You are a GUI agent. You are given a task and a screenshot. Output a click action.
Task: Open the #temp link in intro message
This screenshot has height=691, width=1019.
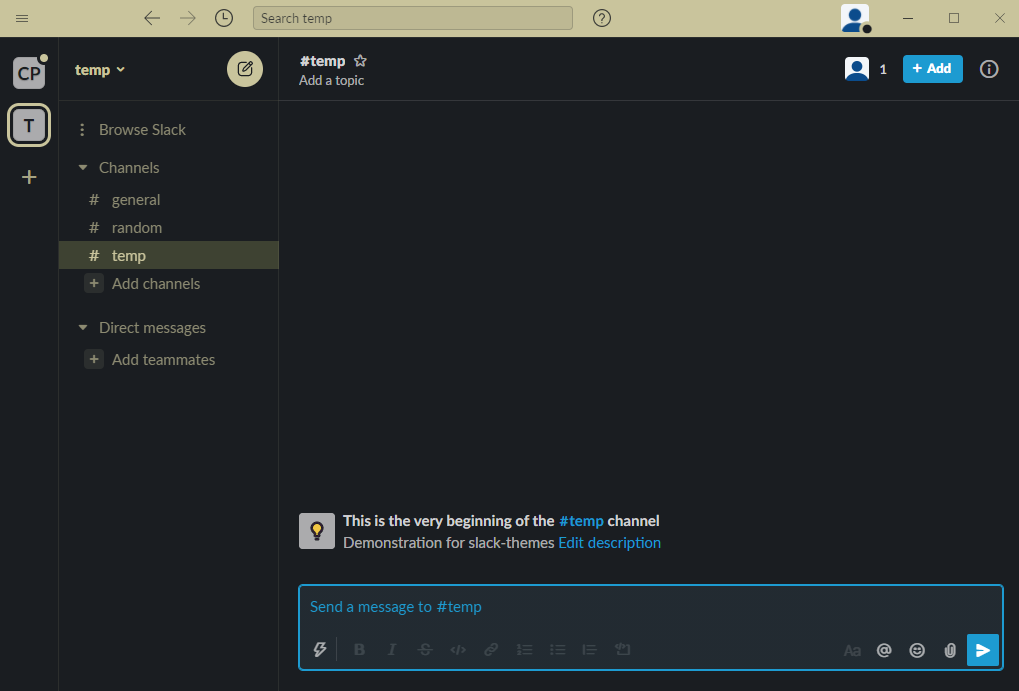coord(581,521)
